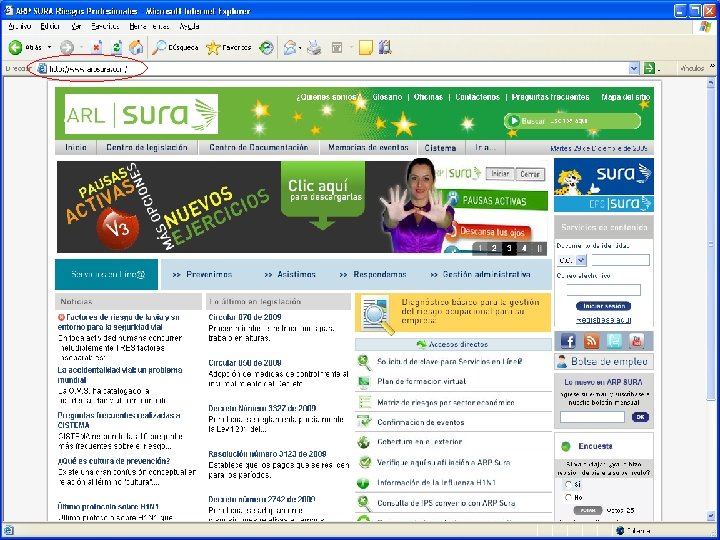Click the Clic aquí para descargarlas banner button
Image resolution: width=720 pixels, height=540 pixels.
323,196
